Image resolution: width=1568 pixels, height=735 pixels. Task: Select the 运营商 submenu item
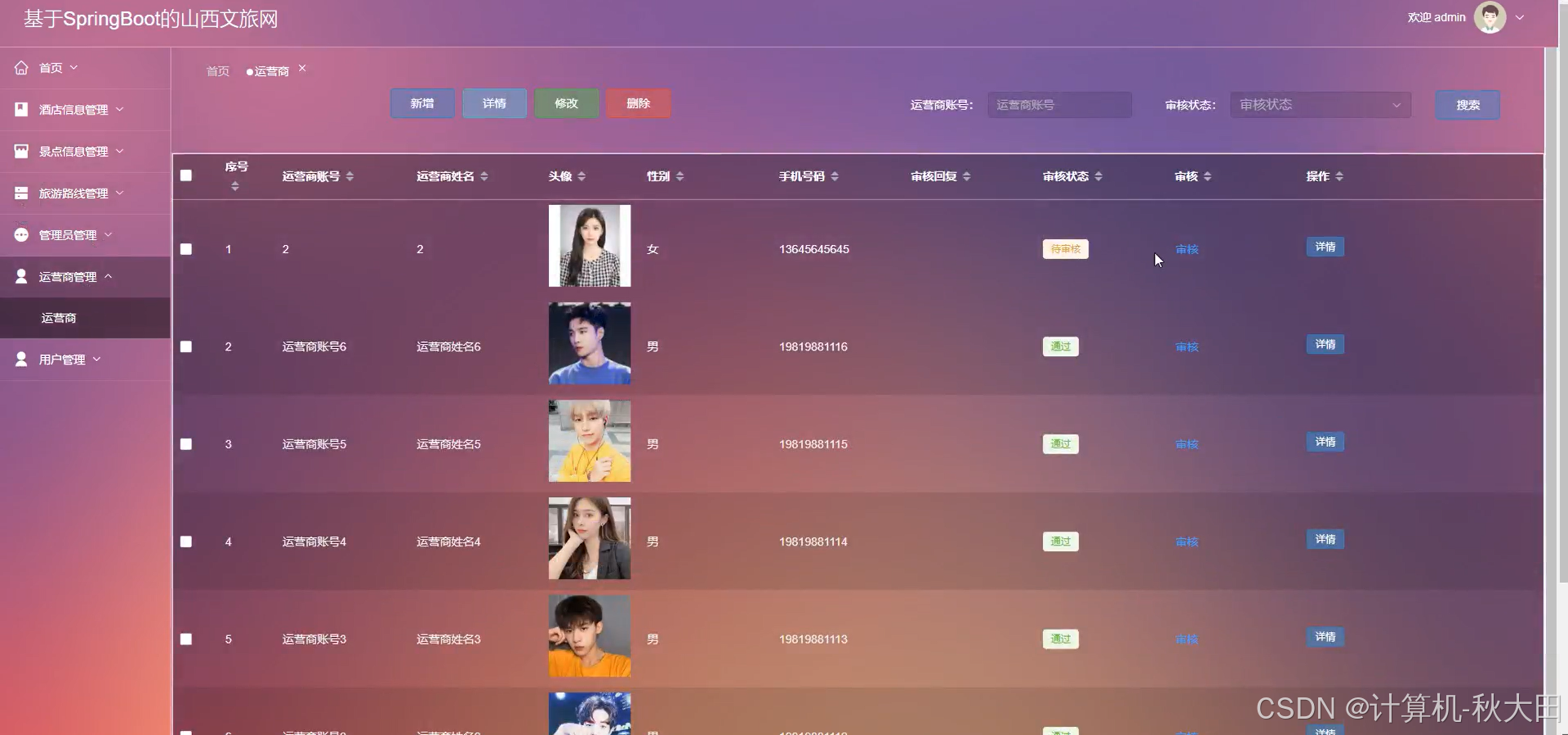[85, 318]
